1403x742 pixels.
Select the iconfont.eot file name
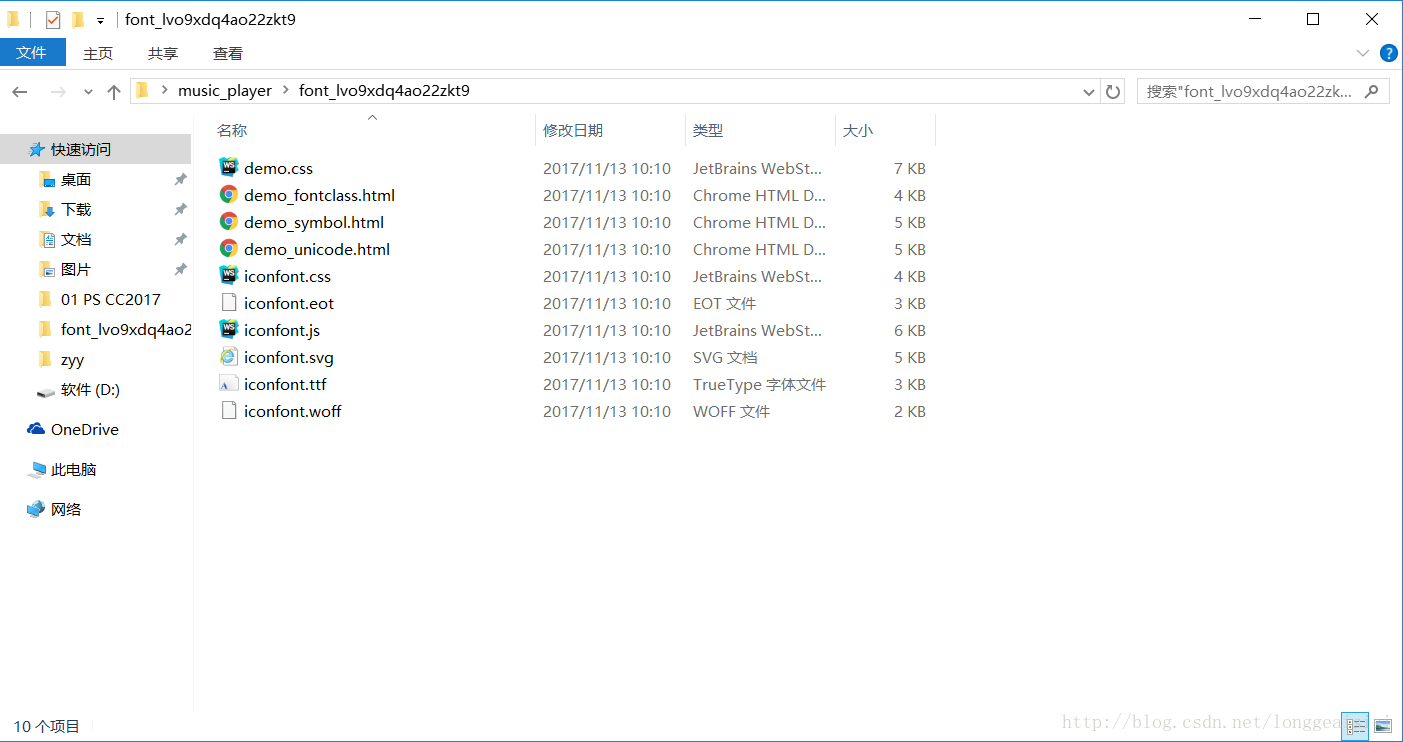point(289,303)
